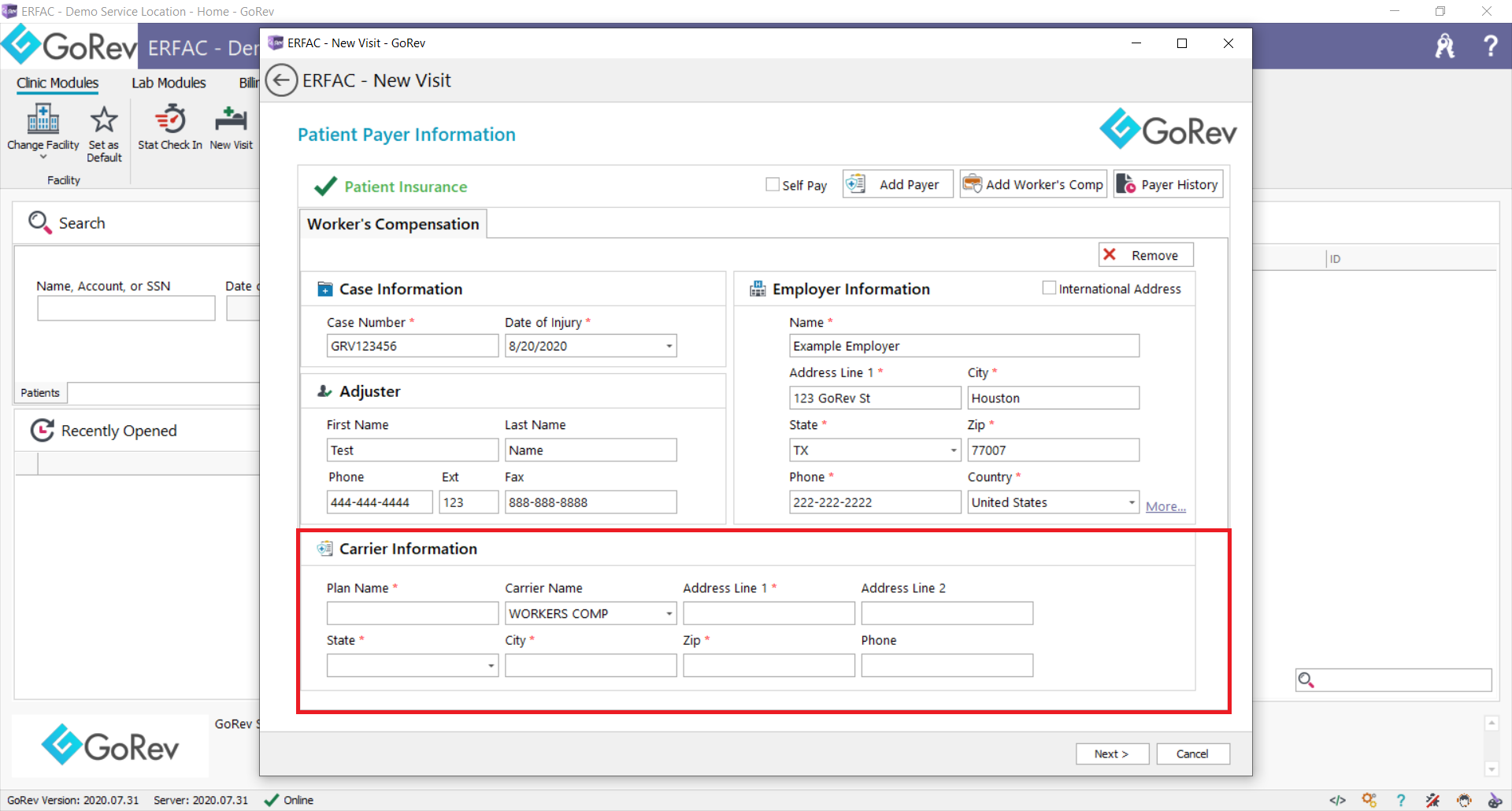Click the Adjuster Phone field

pos(380,502)
